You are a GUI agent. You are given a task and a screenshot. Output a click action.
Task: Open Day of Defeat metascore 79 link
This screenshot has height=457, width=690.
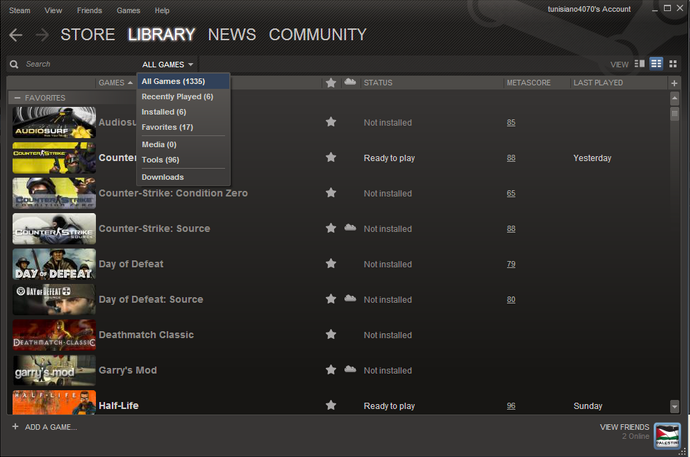510,264
